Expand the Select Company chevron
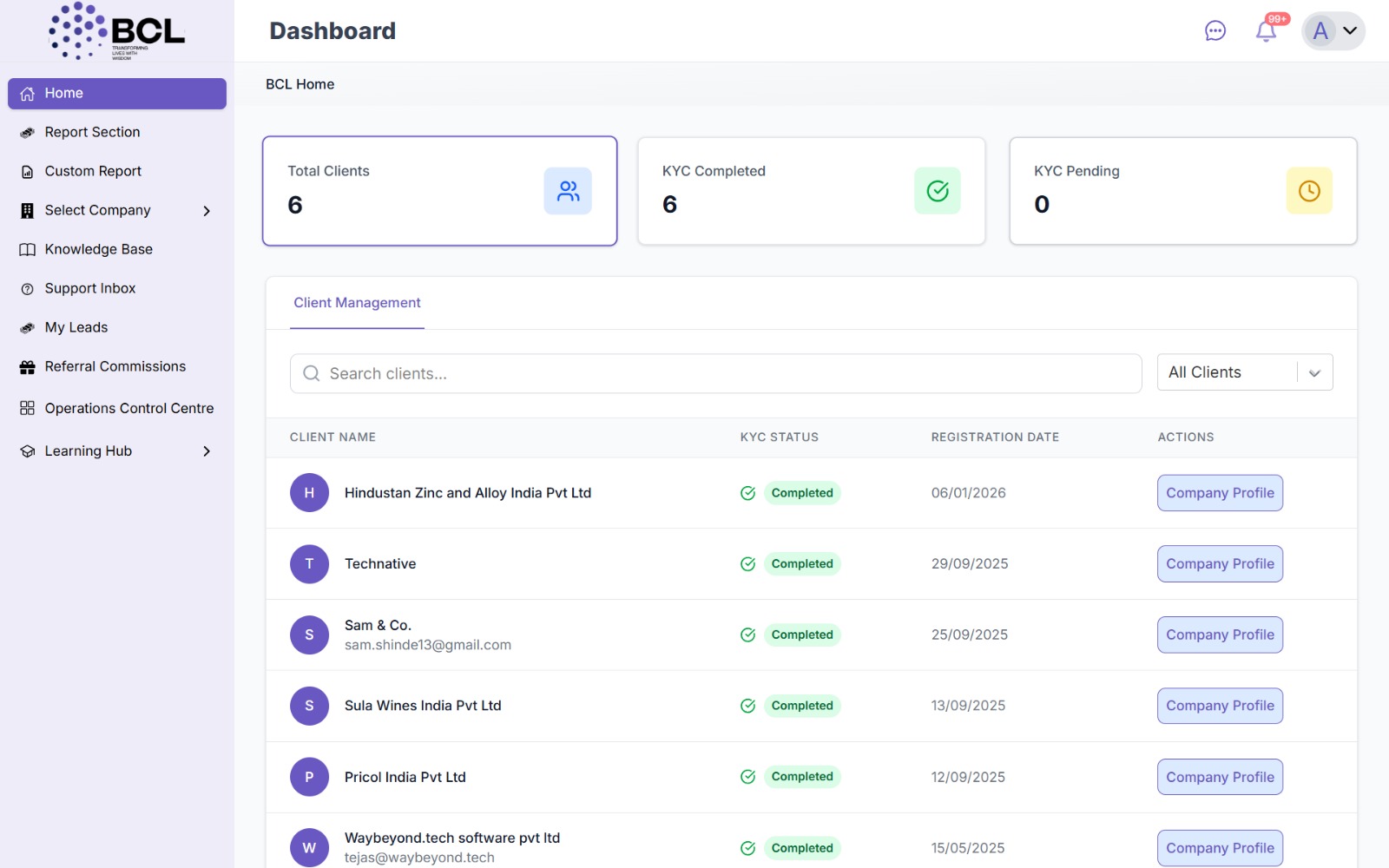Viewport: 1389px width, 868px height. coord(207,211)
